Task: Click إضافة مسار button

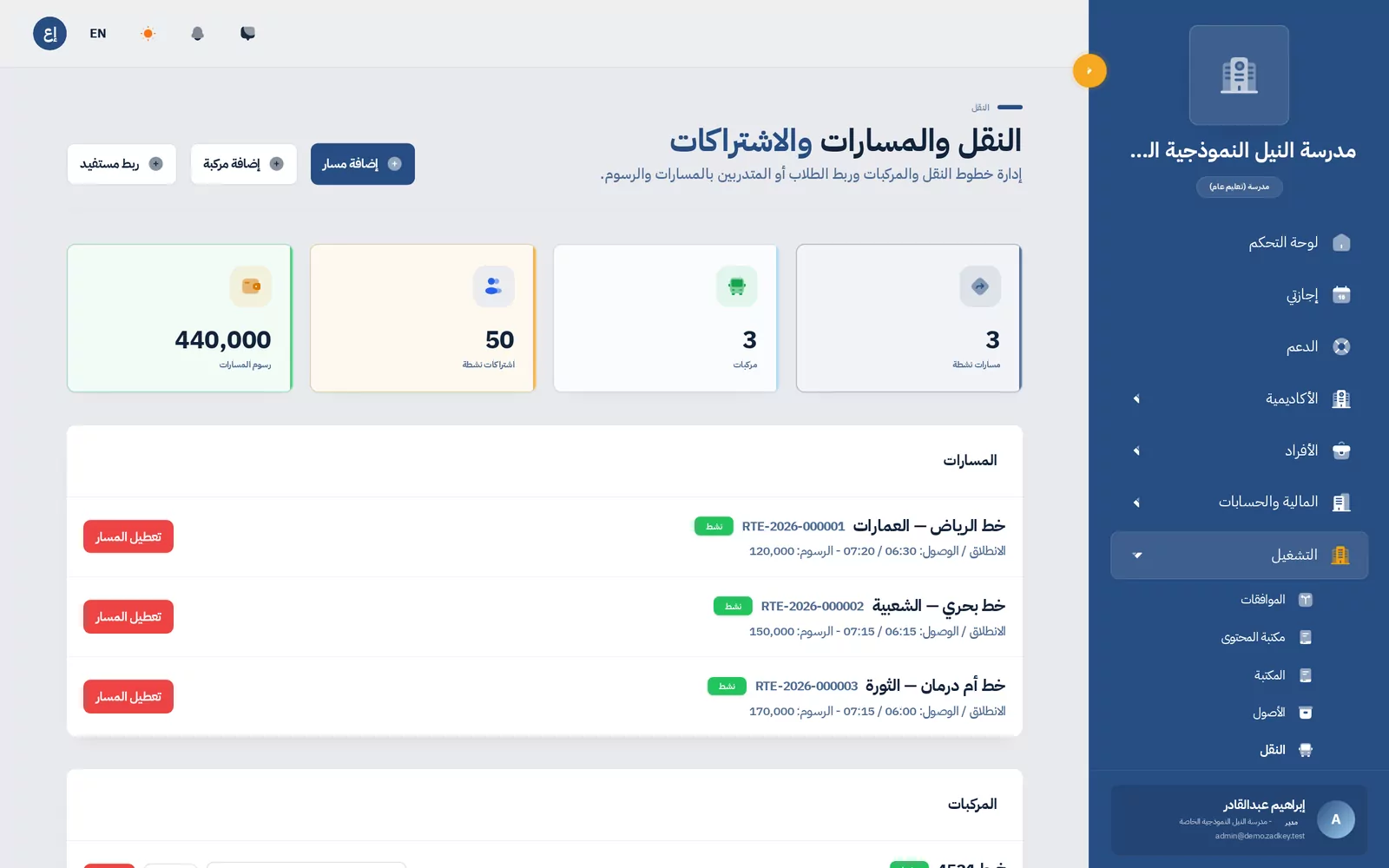Action: (363, 164)
